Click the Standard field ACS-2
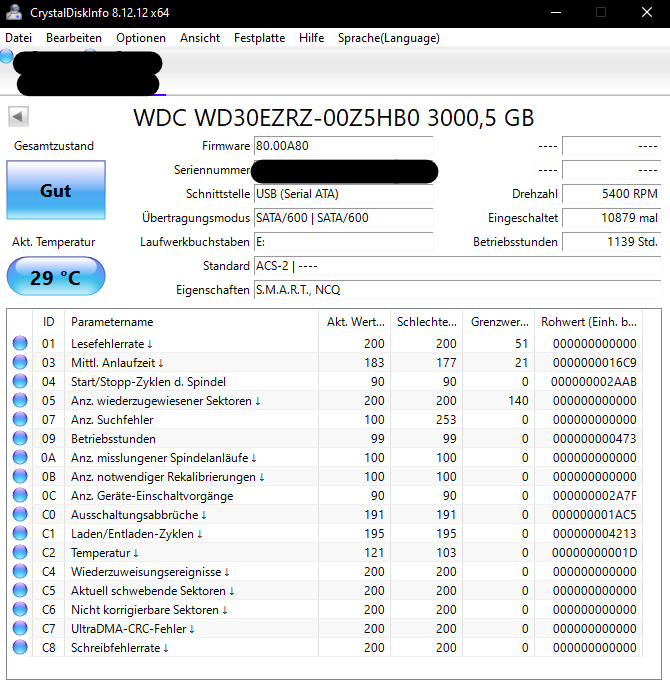 pos(457,266)
